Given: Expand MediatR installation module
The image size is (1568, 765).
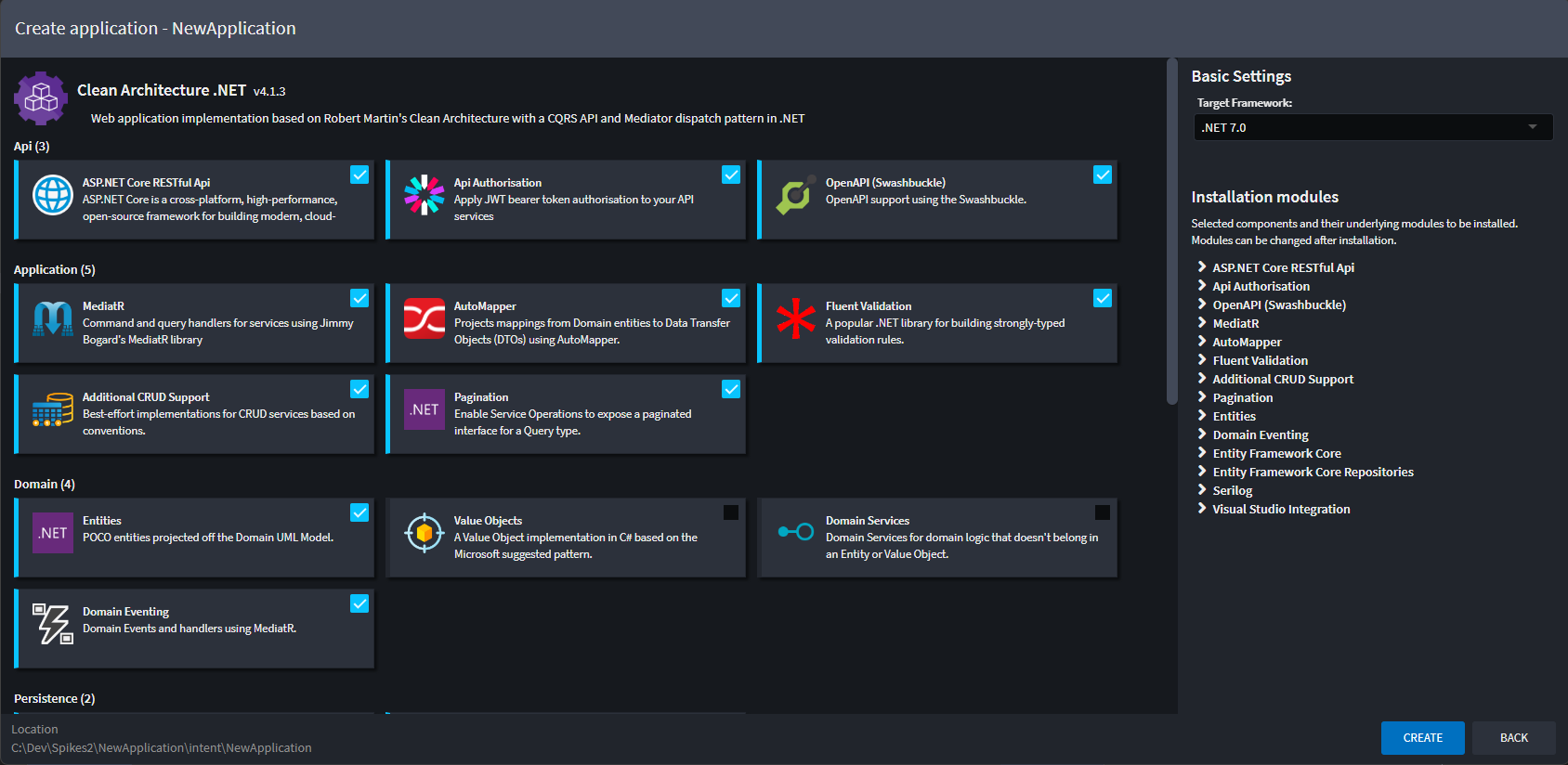Looking at the screenshot, I should 1202,323.
